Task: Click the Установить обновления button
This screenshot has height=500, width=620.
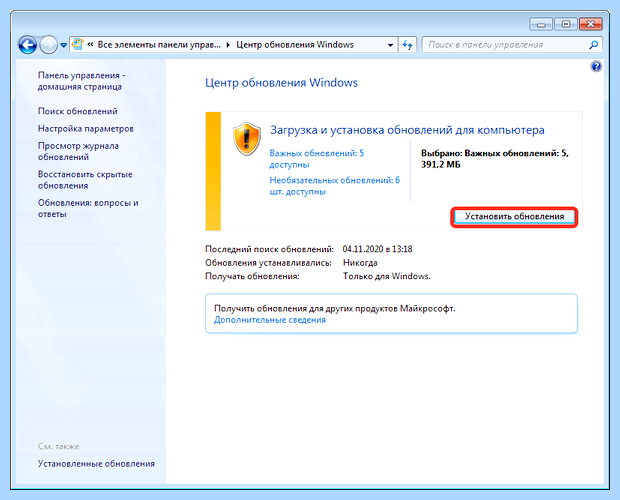Action: [x=514, y=217]
